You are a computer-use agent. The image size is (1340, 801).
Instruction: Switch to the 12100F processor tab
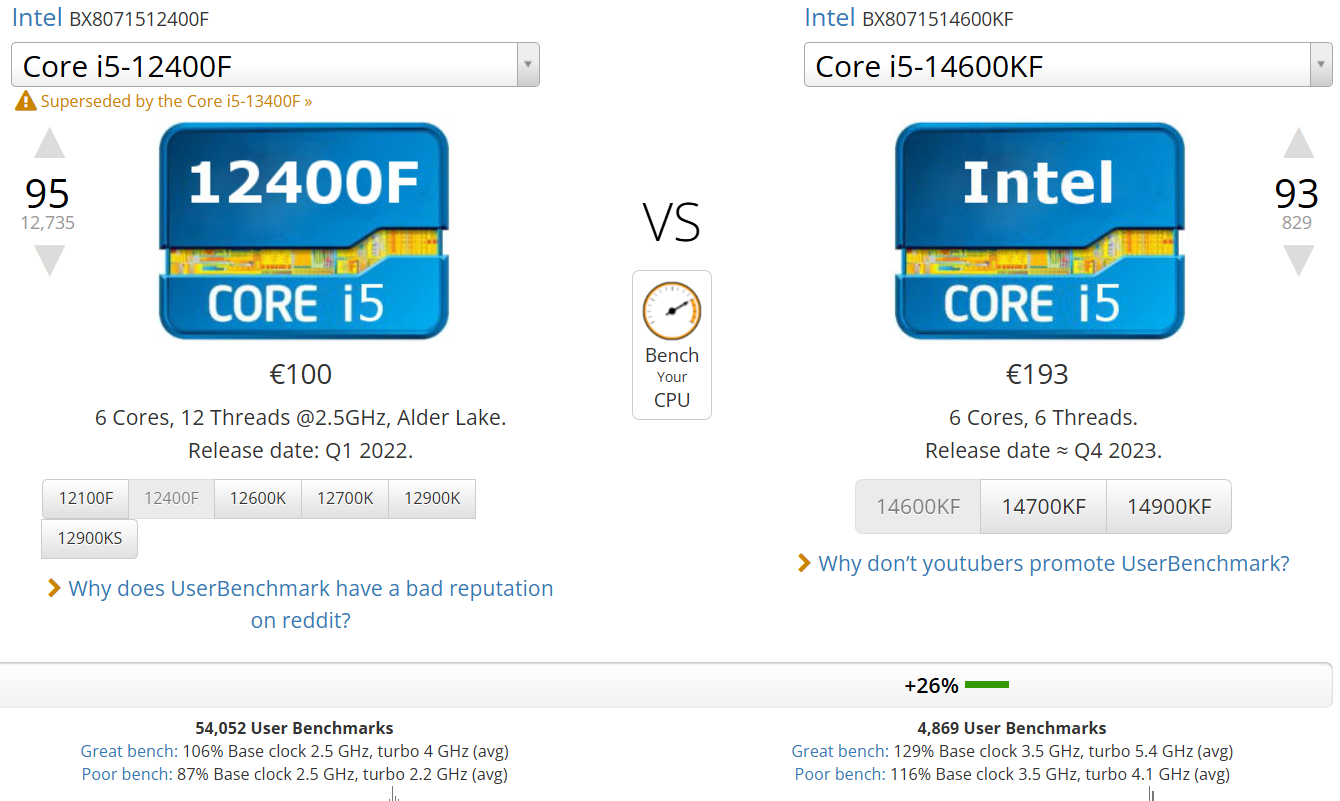(85, 498)
